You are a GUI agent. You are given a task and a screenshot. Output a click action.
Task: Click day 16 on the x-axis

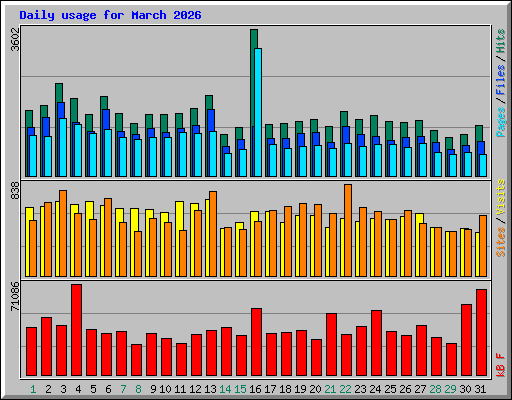255,389
